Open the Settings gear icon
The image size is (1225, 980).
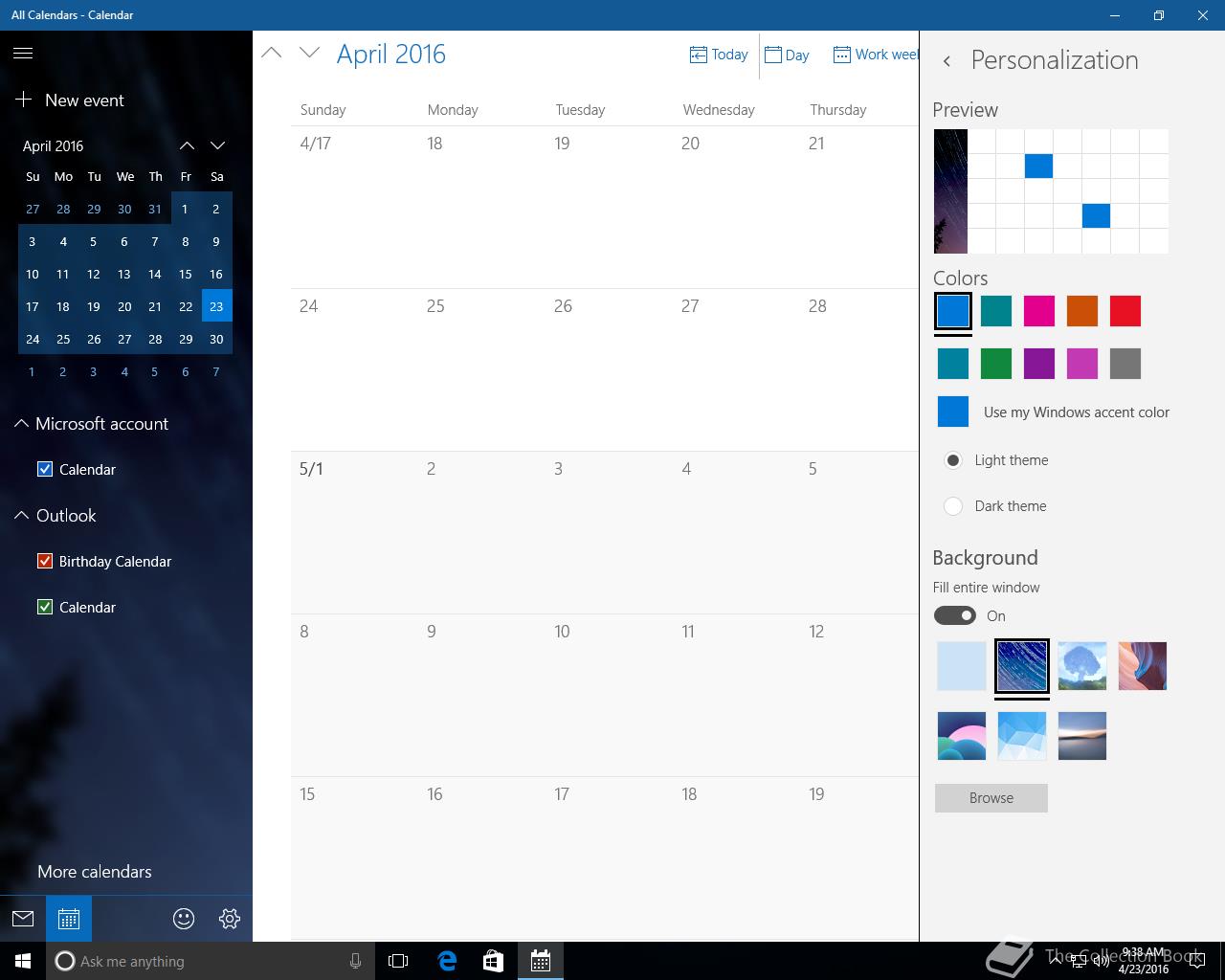tap(230, 919)
